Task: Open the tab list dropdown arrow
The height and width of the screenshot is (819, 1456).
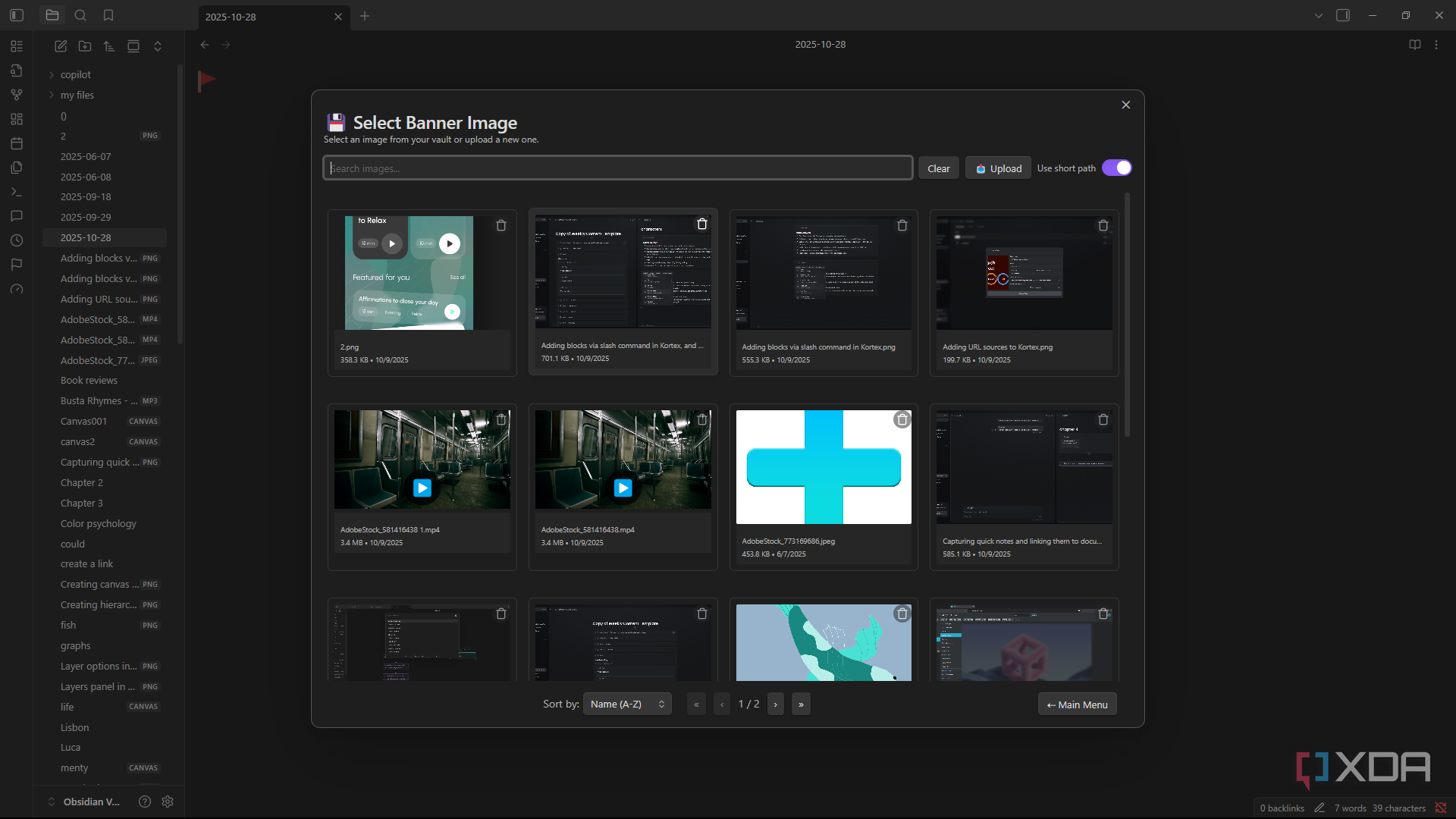Action: (x=1319, y=15)
